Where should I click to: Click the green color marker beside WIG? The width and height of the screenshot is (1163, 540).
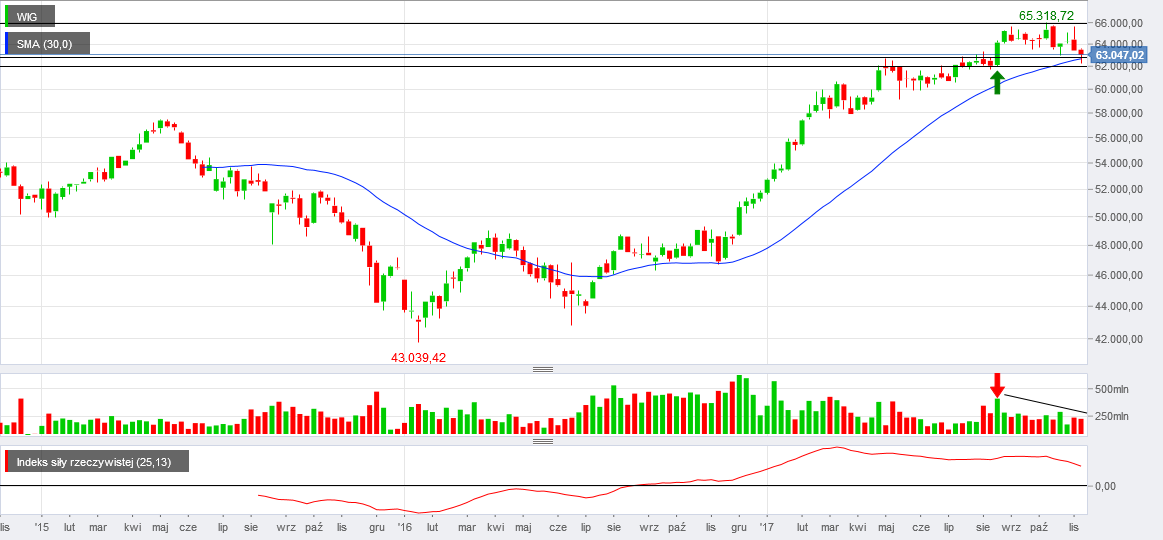pos(7,16)
